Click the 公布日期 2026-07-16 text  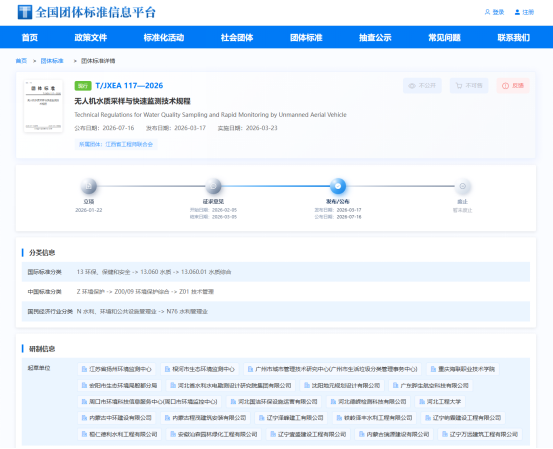(x=104, y=128)
